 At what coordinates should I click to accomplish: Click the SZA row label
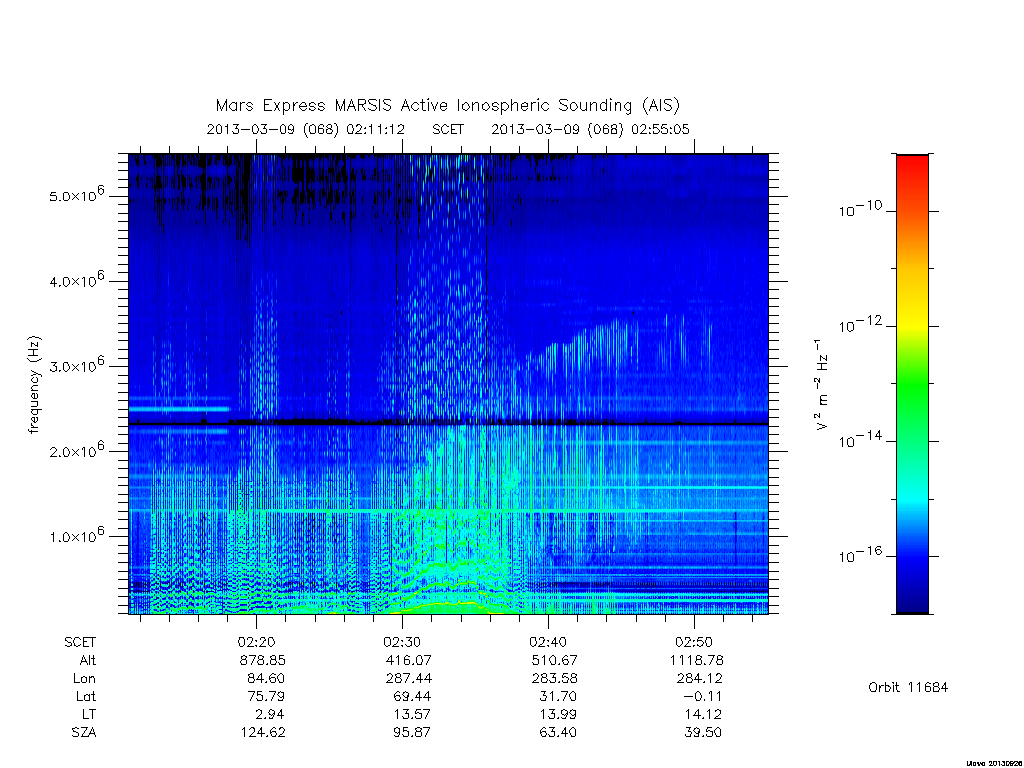click(84, 733)
